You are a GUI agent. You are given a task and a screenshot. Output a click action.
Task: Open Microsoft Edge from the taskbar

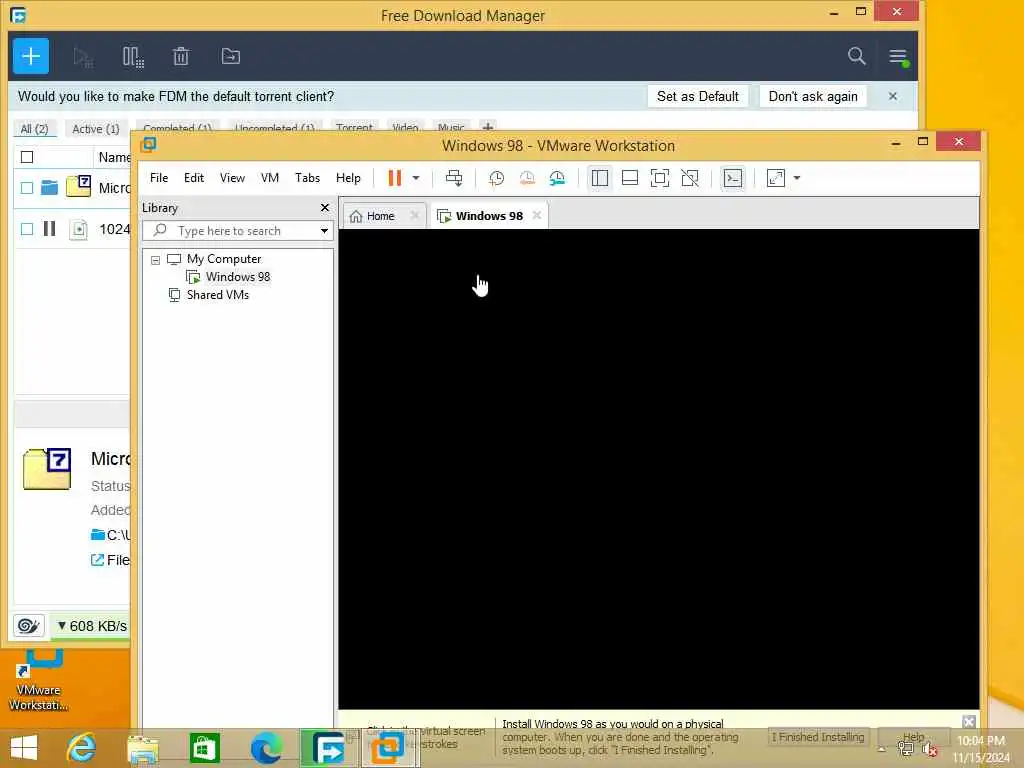pos(266,748)
